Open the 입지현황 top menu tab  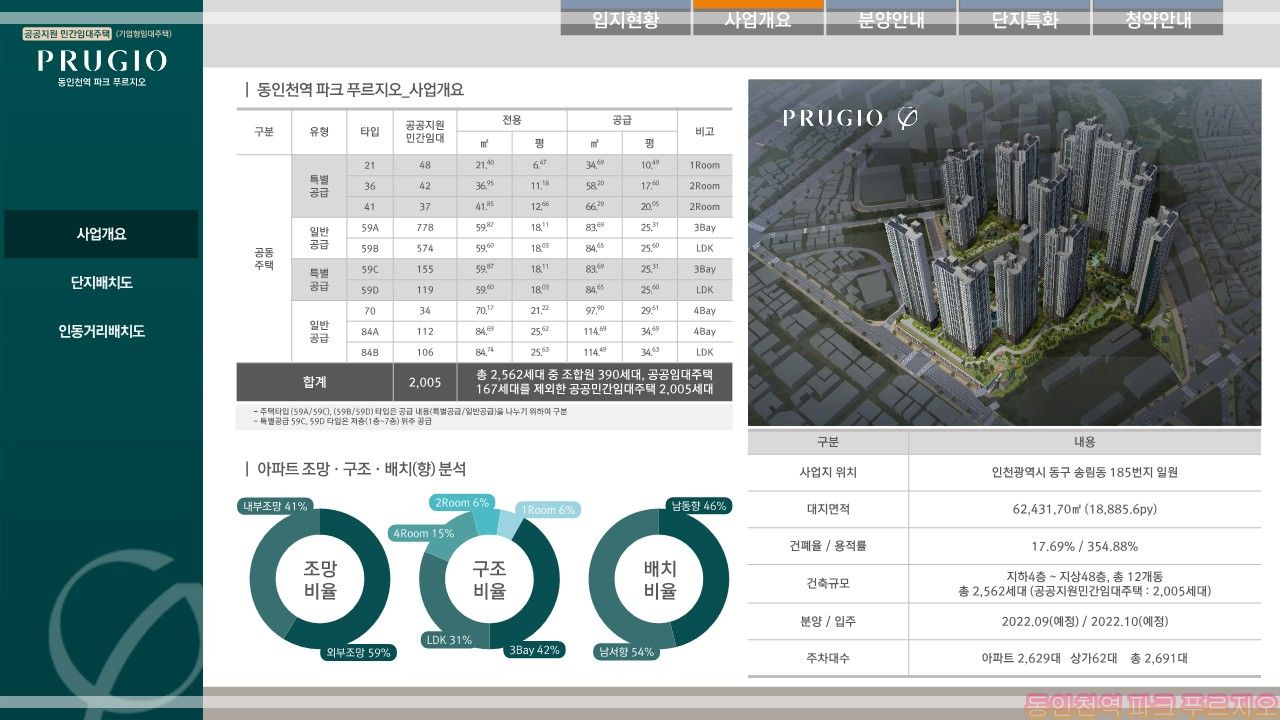[625, 19]
